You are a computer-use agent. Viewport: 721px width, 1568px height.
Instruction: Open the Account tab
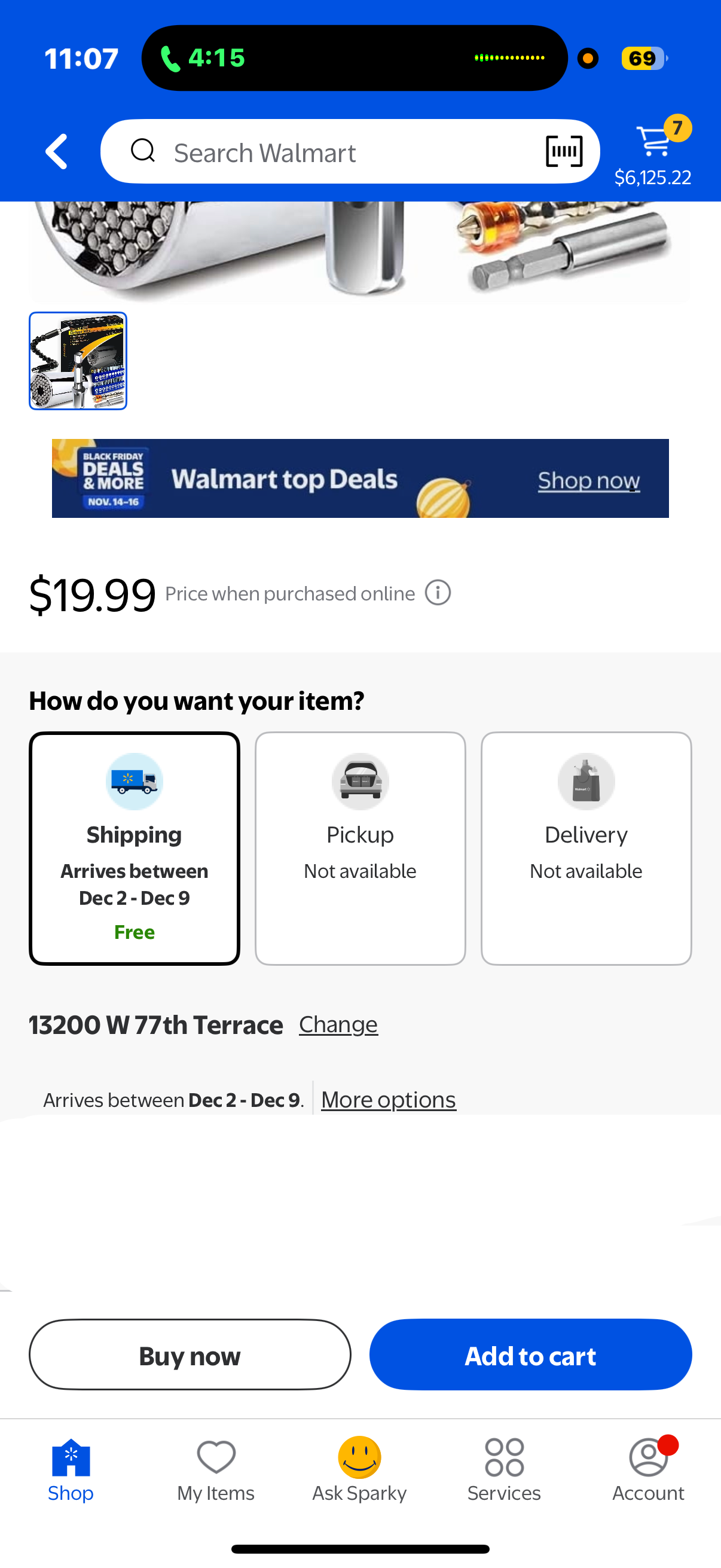648,1469
